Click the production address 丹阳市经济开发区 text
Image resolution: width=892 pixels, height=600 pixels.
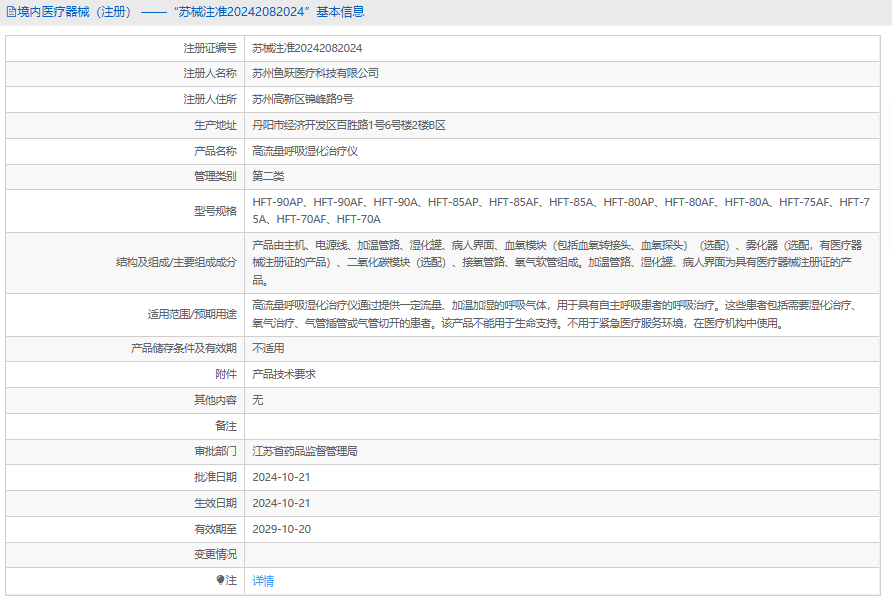click(x=349, y=125)
